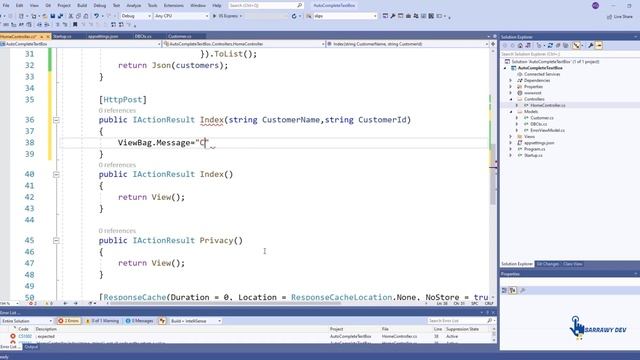
Task: Select Startup.cs in Solution Explorer
Action: coord(533,155)
